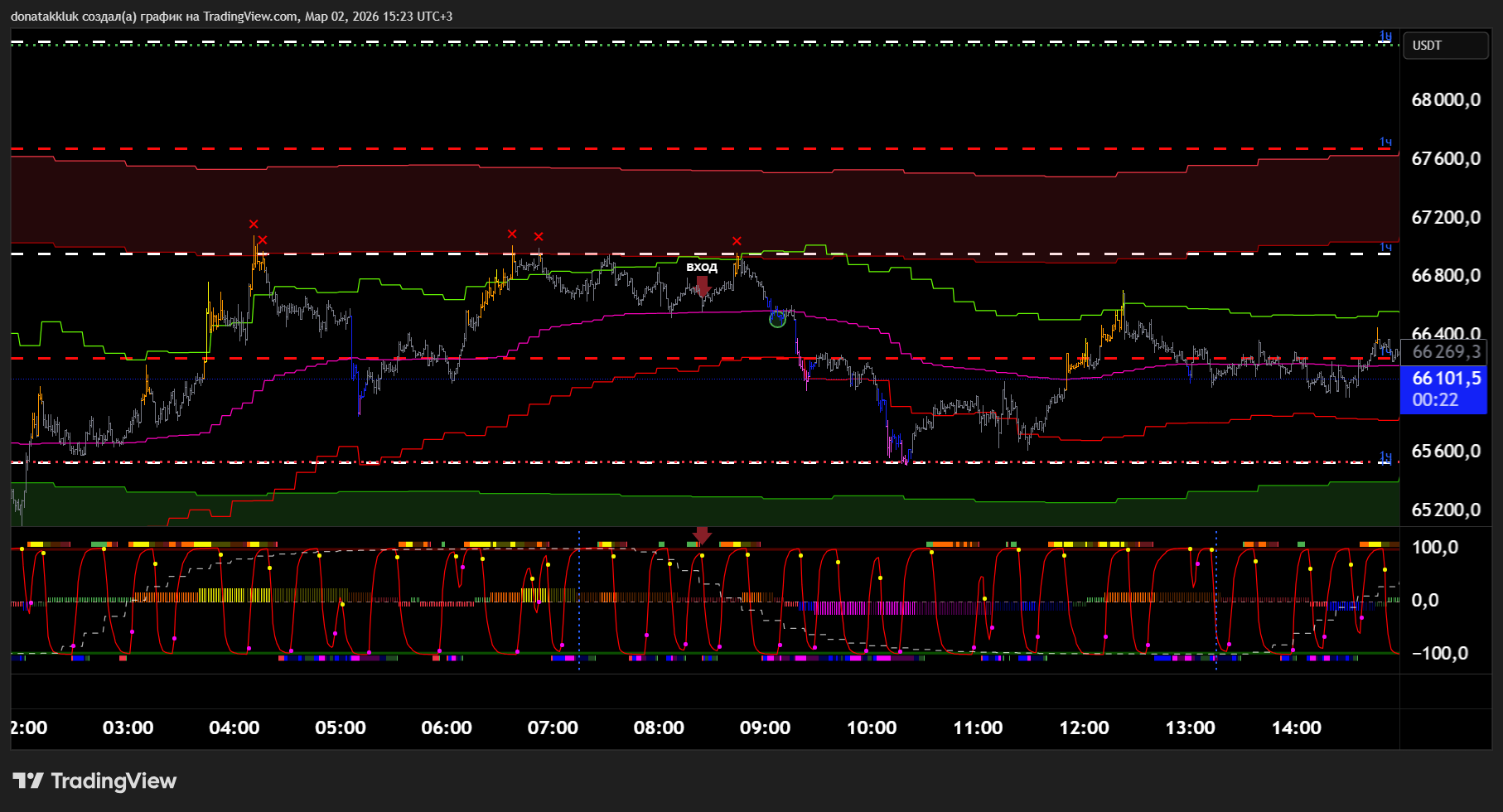Screen dimensions: 1503x812
Task: Click the 68 000,0 level on the price scale
Action: 1446,100
